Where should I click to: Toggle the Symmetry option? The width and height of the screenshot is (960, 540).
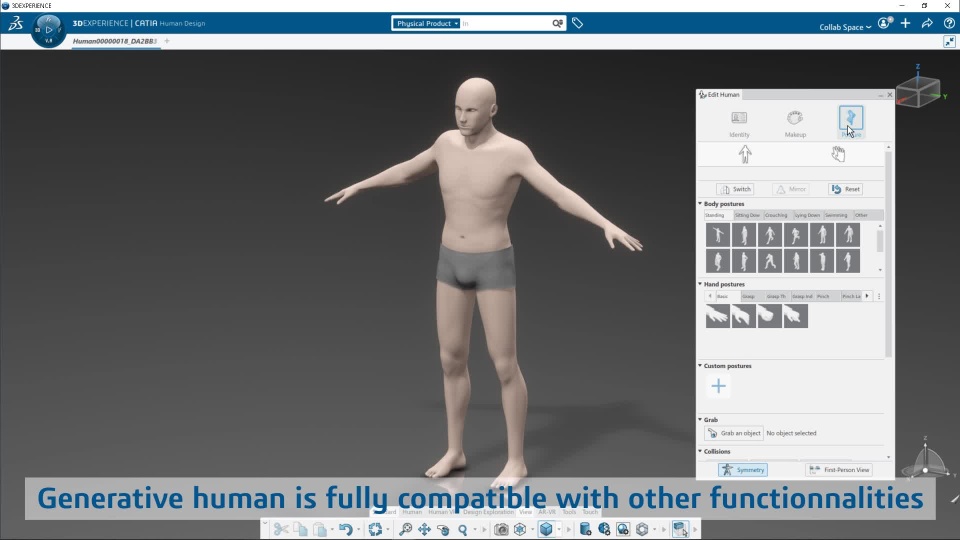tap(743, 470)
